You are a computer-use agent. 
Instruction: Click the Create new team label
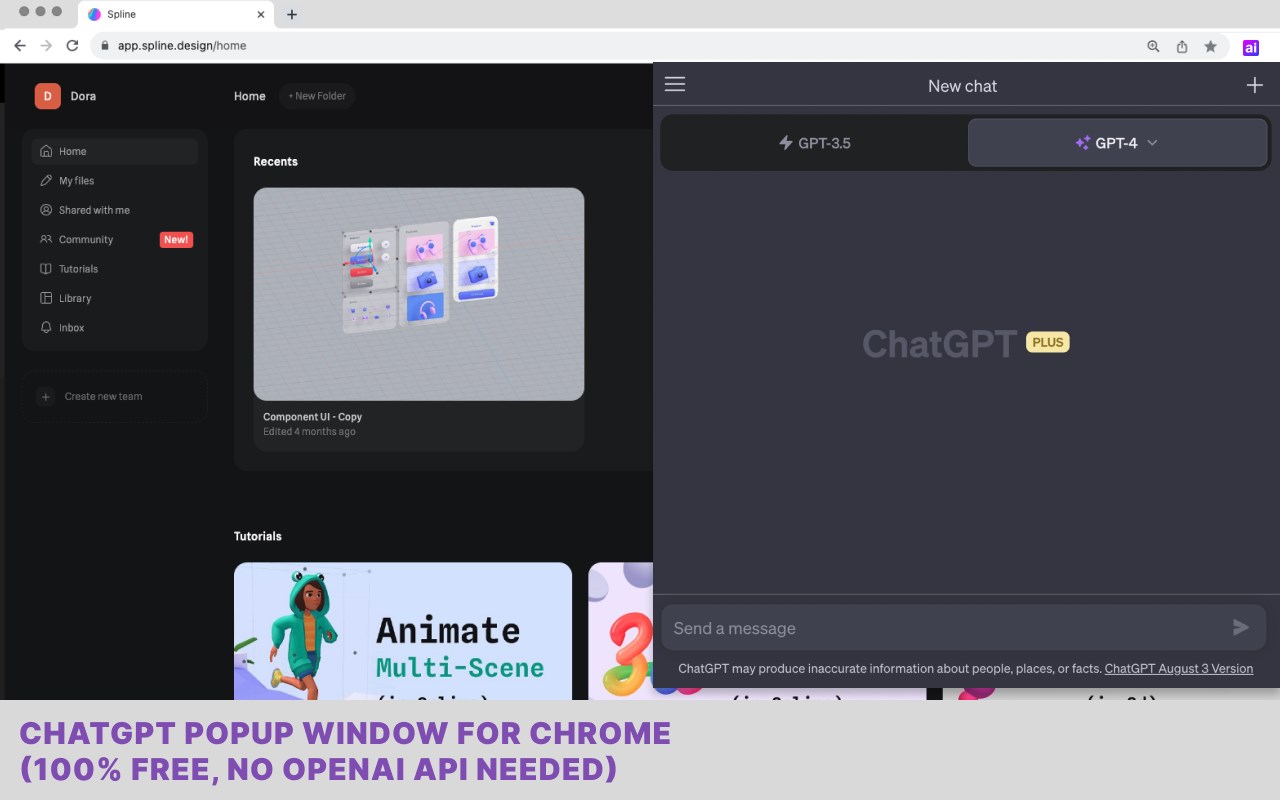click(103, 396)
